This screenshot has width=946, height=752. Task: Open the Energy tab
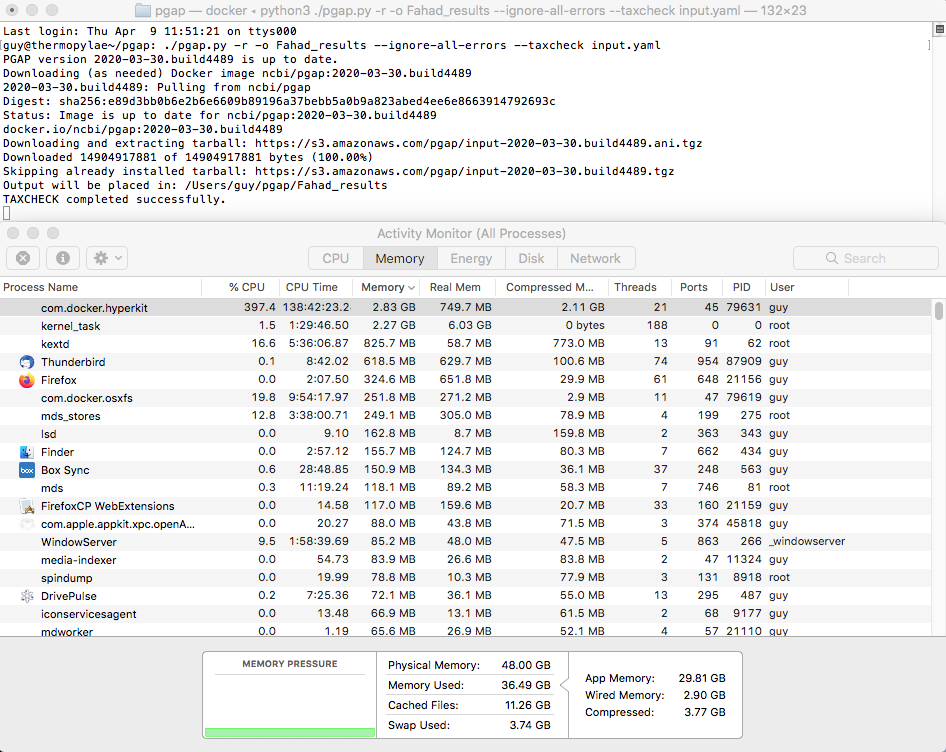pyautogui.click(x=471, y=258)
